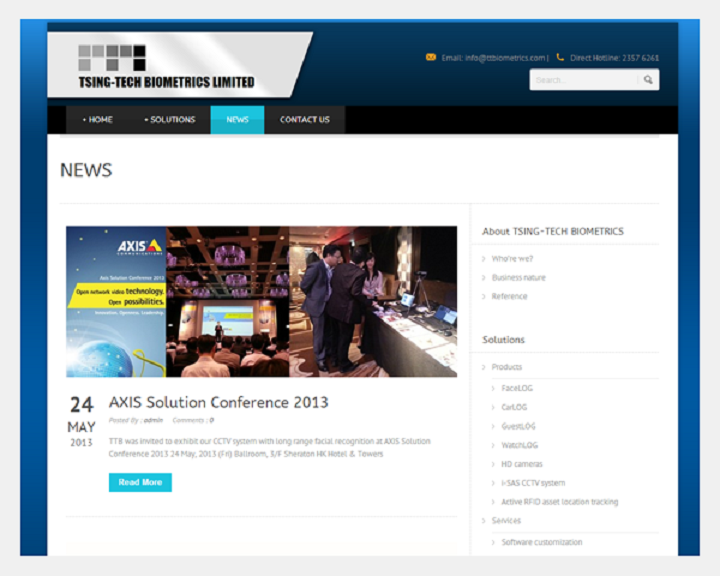The image size is (720, 576).
Task: Open the AXIS Solution Conference 2013 article title
Action: click(x=219, y=402)
